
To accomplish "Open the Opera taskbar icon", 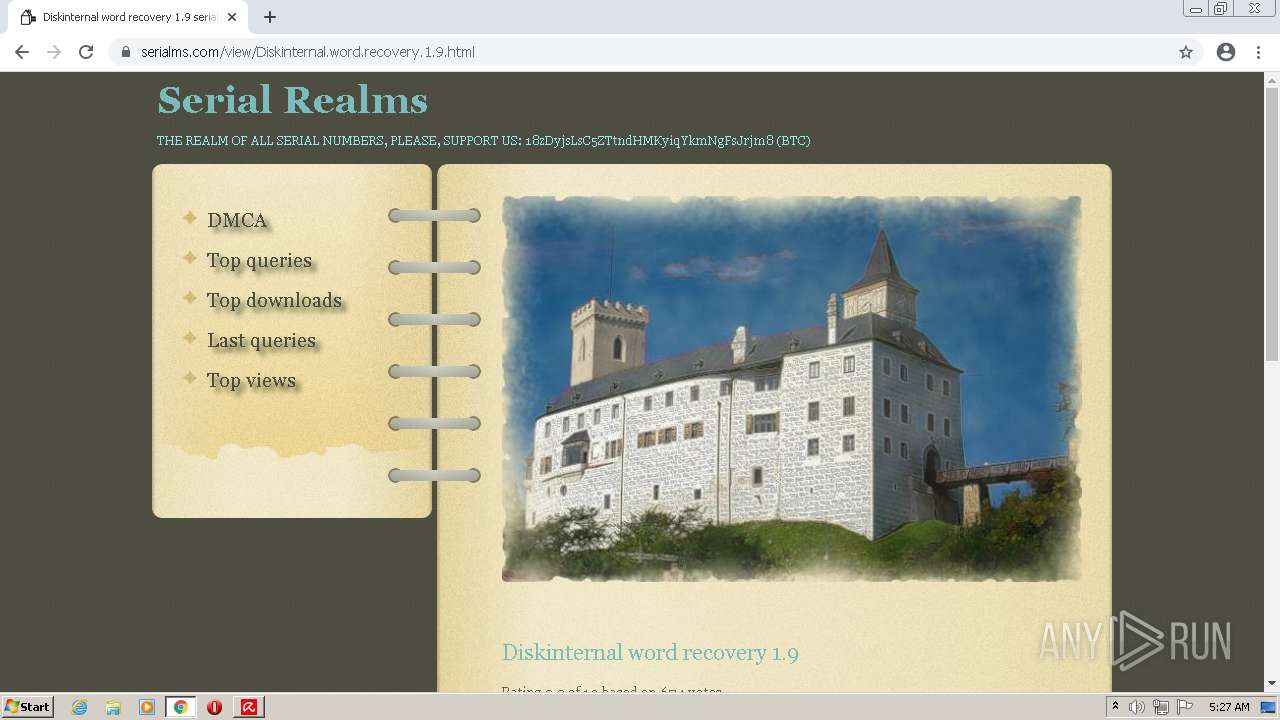I will coord(215,707).
